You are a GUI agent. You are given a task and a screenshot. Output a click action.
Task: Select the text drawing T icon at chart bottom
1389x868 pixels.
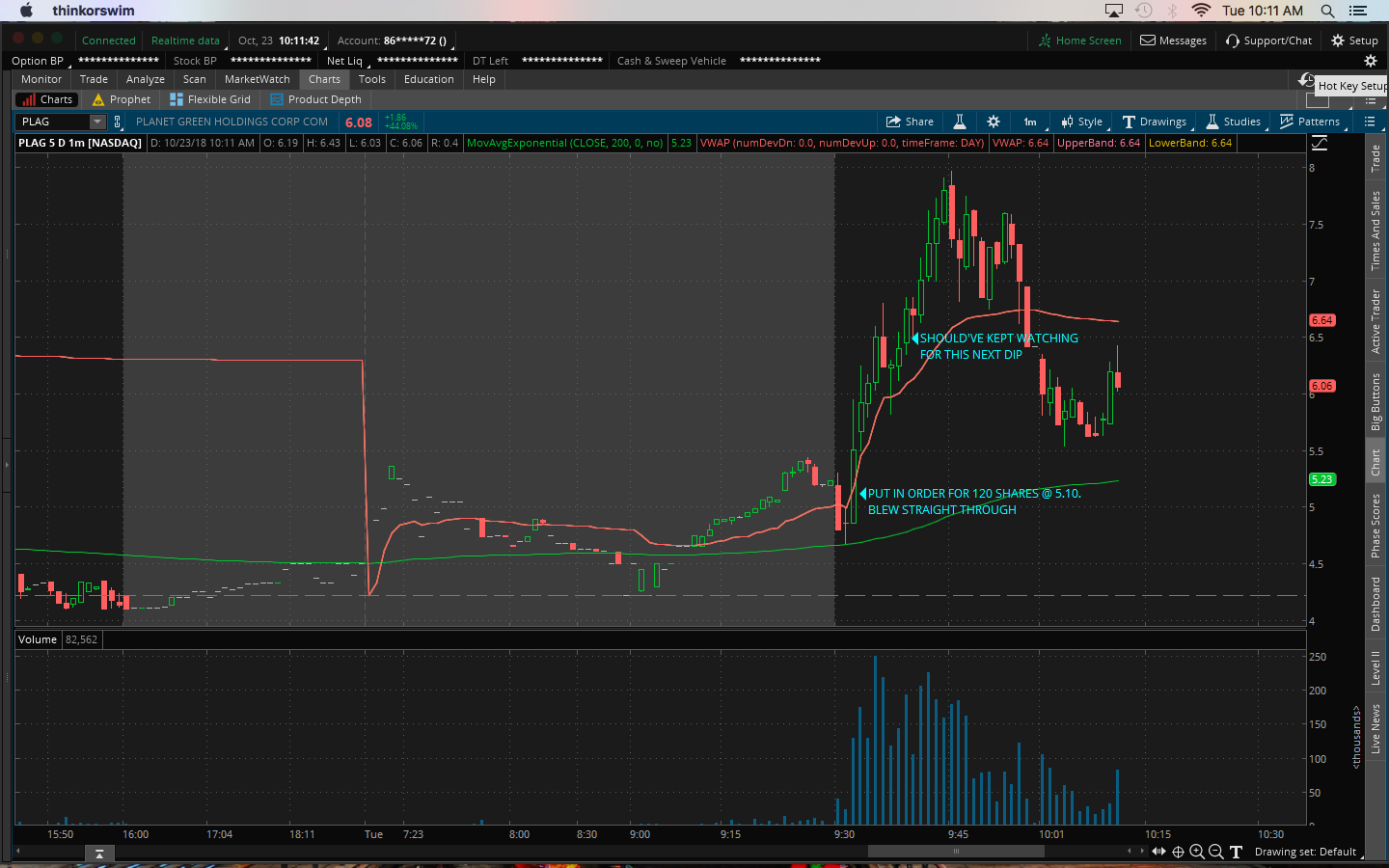click(x=1236, y=852)
